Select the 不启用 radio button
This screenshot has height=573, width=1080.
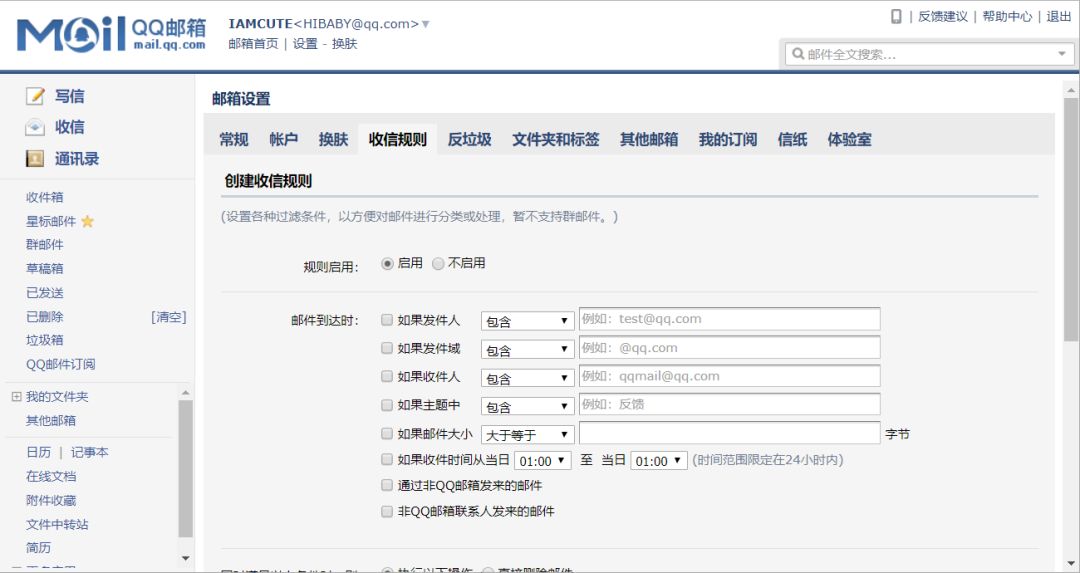pos(438,264)
